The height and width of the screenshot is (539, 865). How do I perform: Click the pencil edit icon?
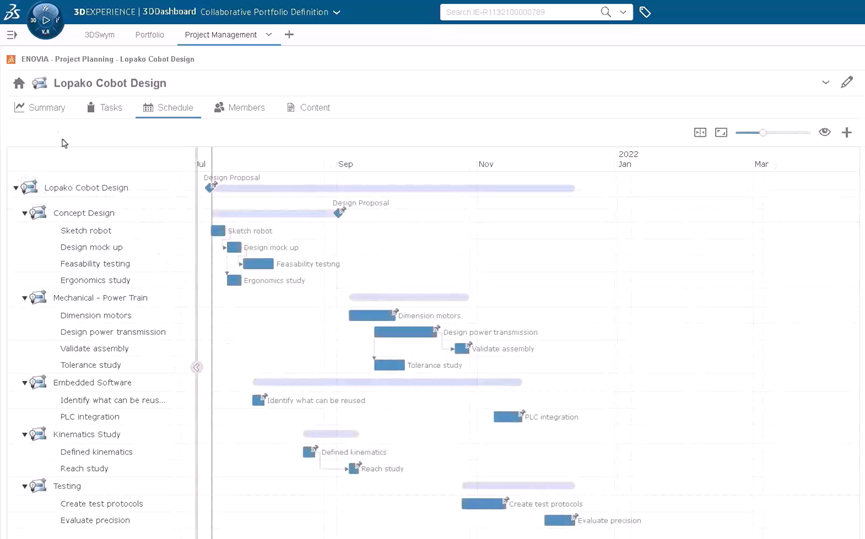(x=846, y=82)
